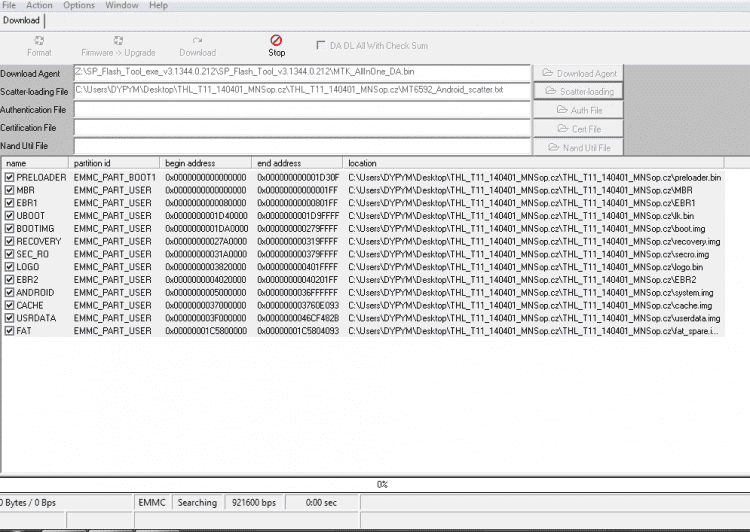Click end address 0x0000000036FFFFFF cell
The image size is (750, 532).
[298, 292]
